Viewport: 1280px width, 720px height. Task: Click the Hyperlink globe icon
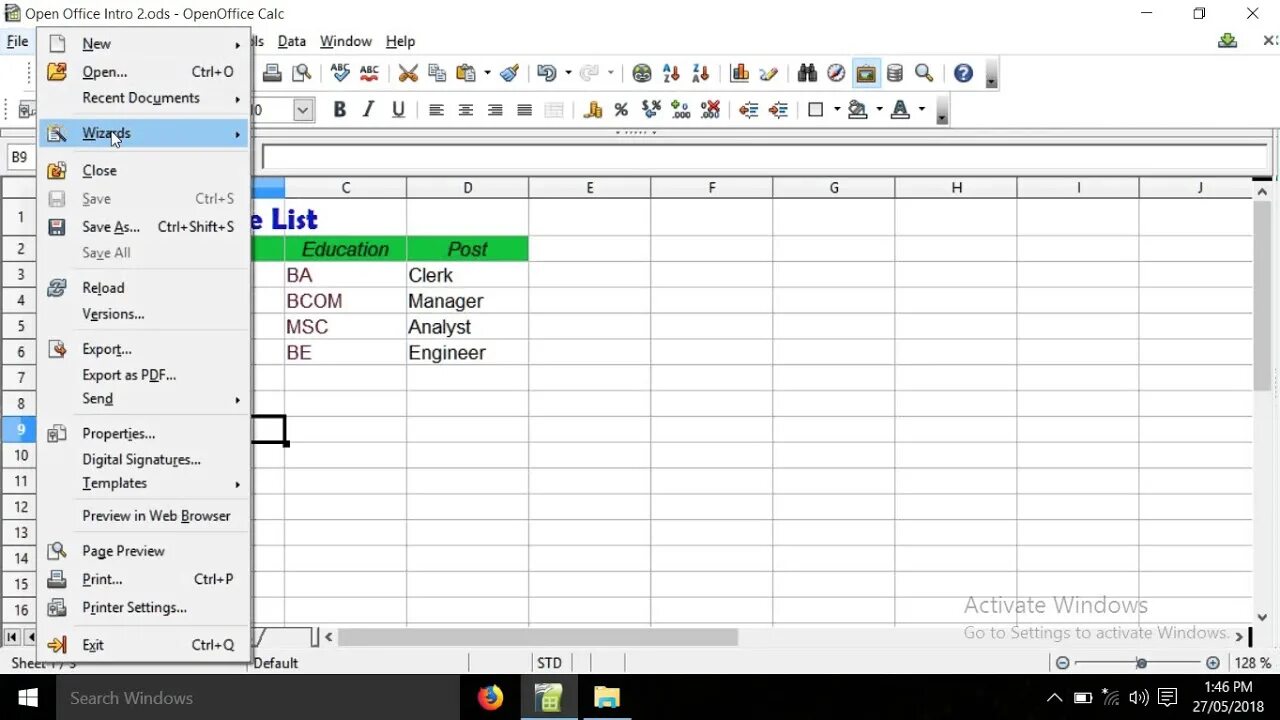pyautogui.click(x=642, y=73)
